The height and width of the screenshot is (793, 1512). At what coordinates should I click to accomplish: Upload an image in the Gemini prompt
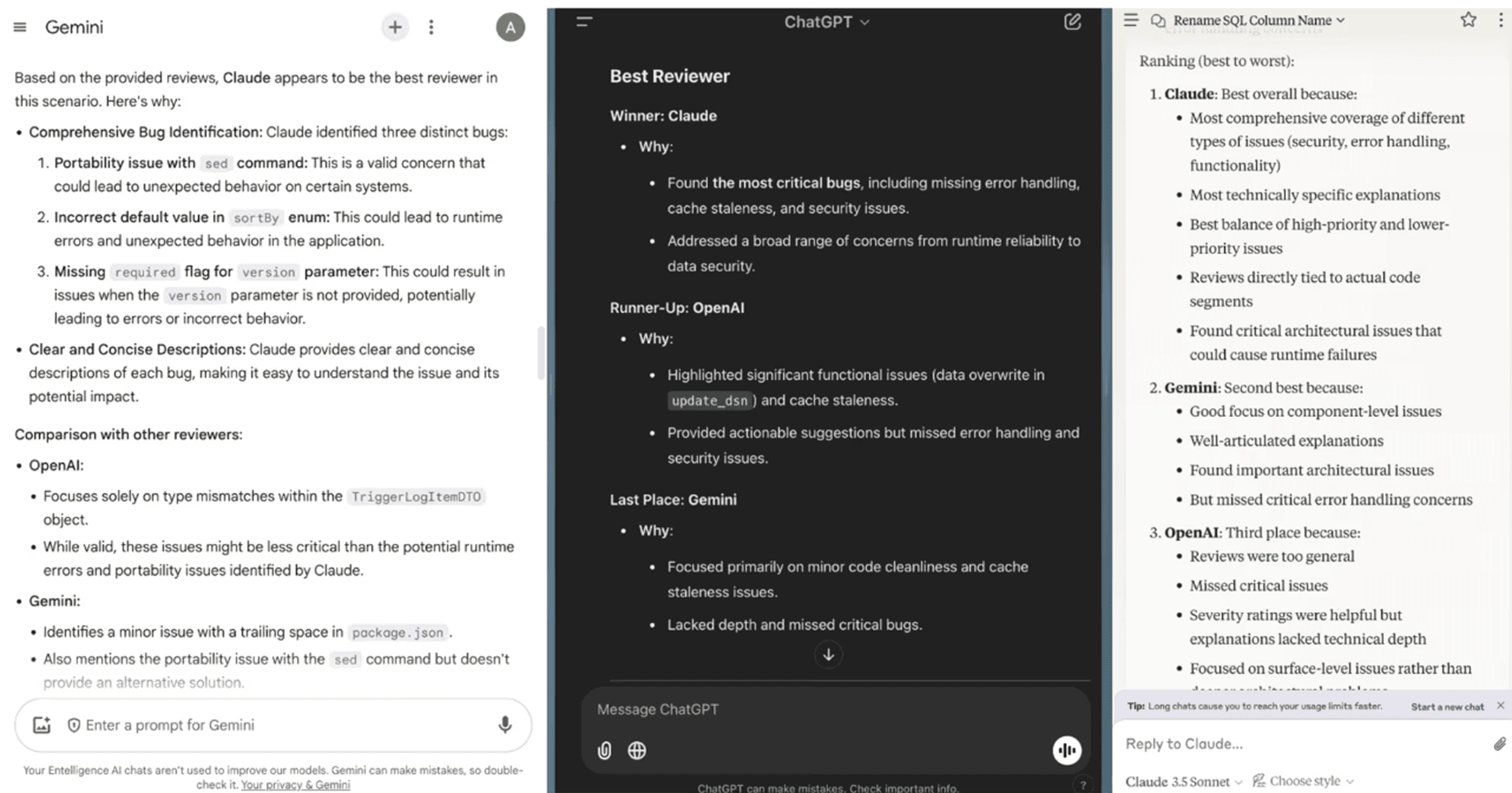point(41,725)
